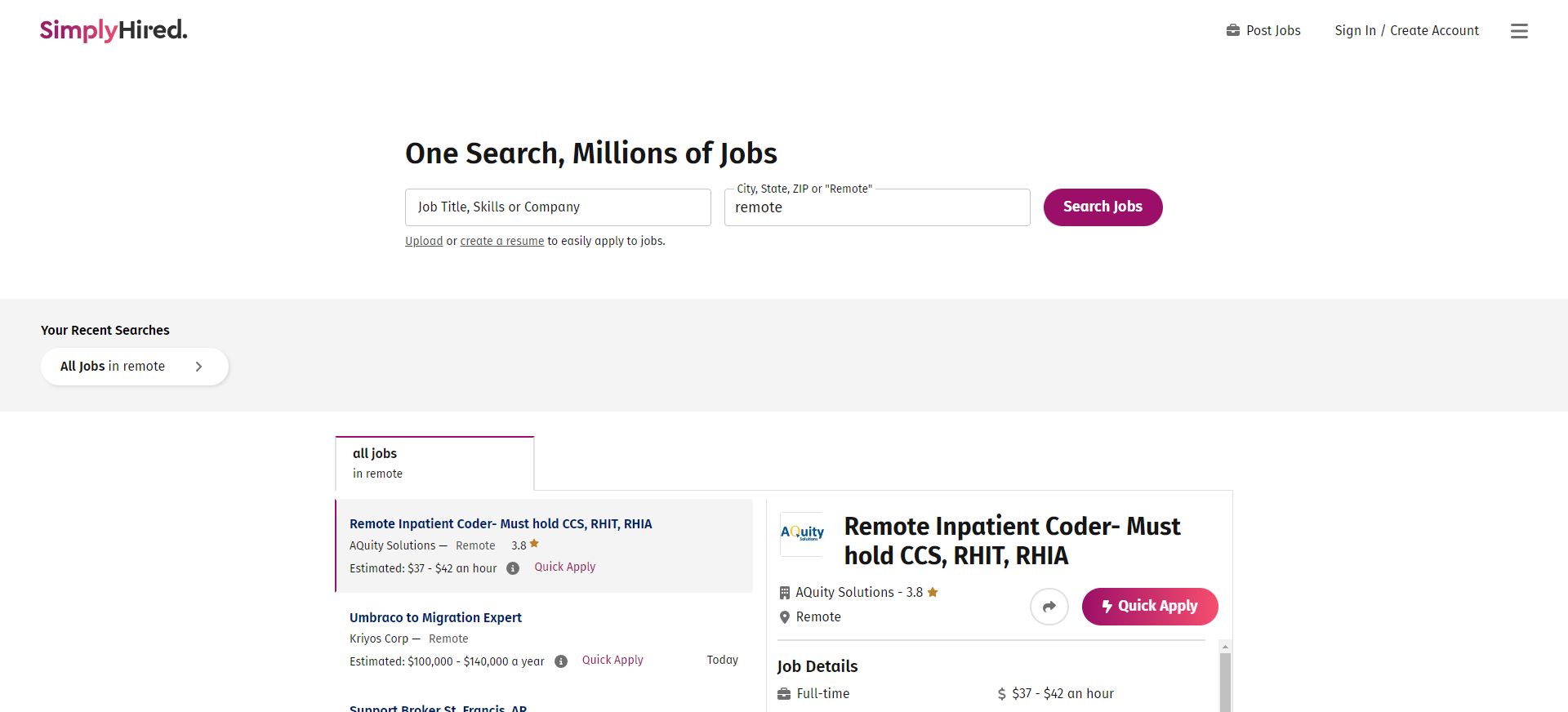Click the star rating icon in AQuity listing row
1568x712 pixels.
click(534, 544)
